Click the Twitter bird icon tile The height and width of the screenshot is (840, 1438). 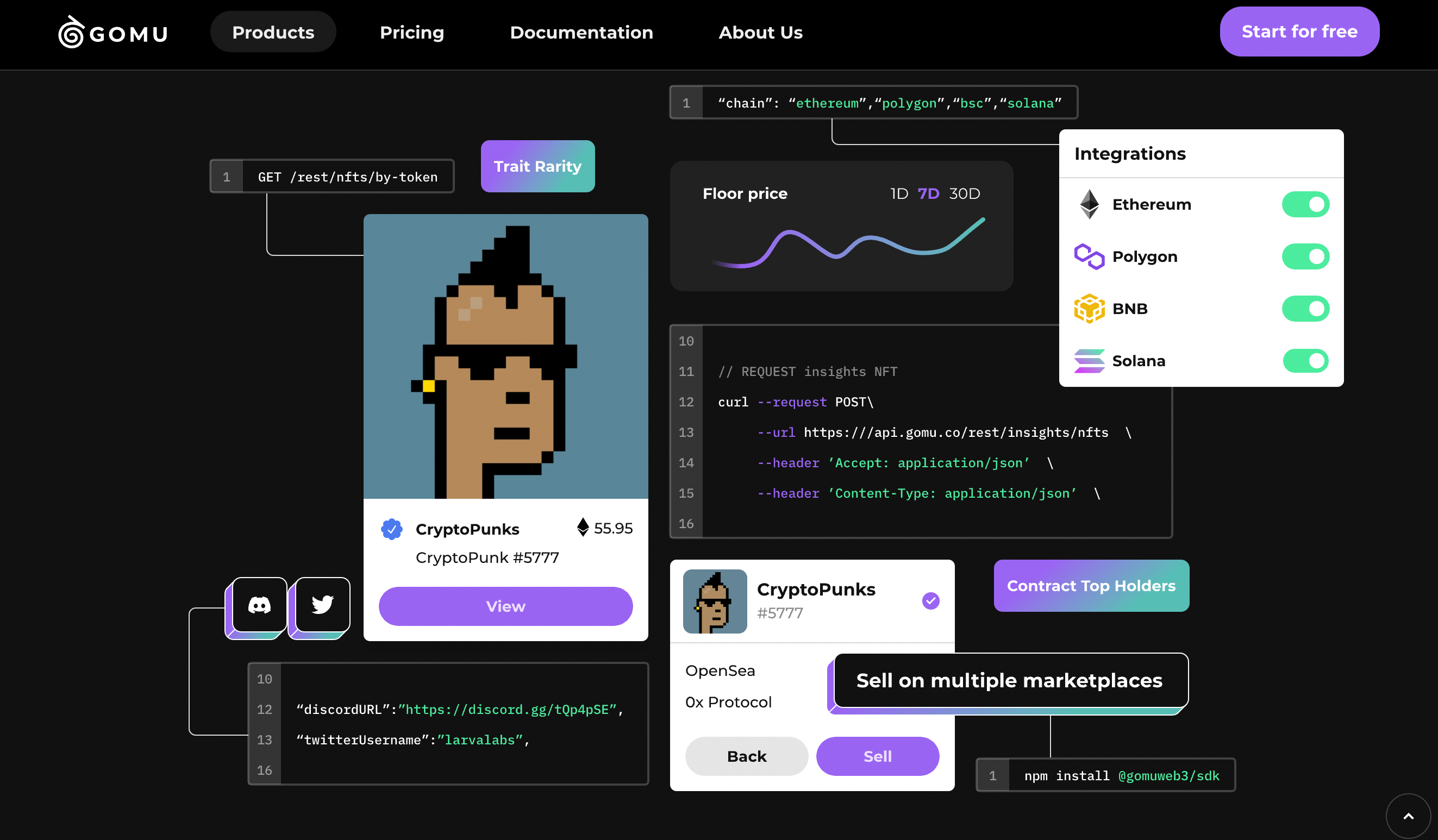[322, 605]
